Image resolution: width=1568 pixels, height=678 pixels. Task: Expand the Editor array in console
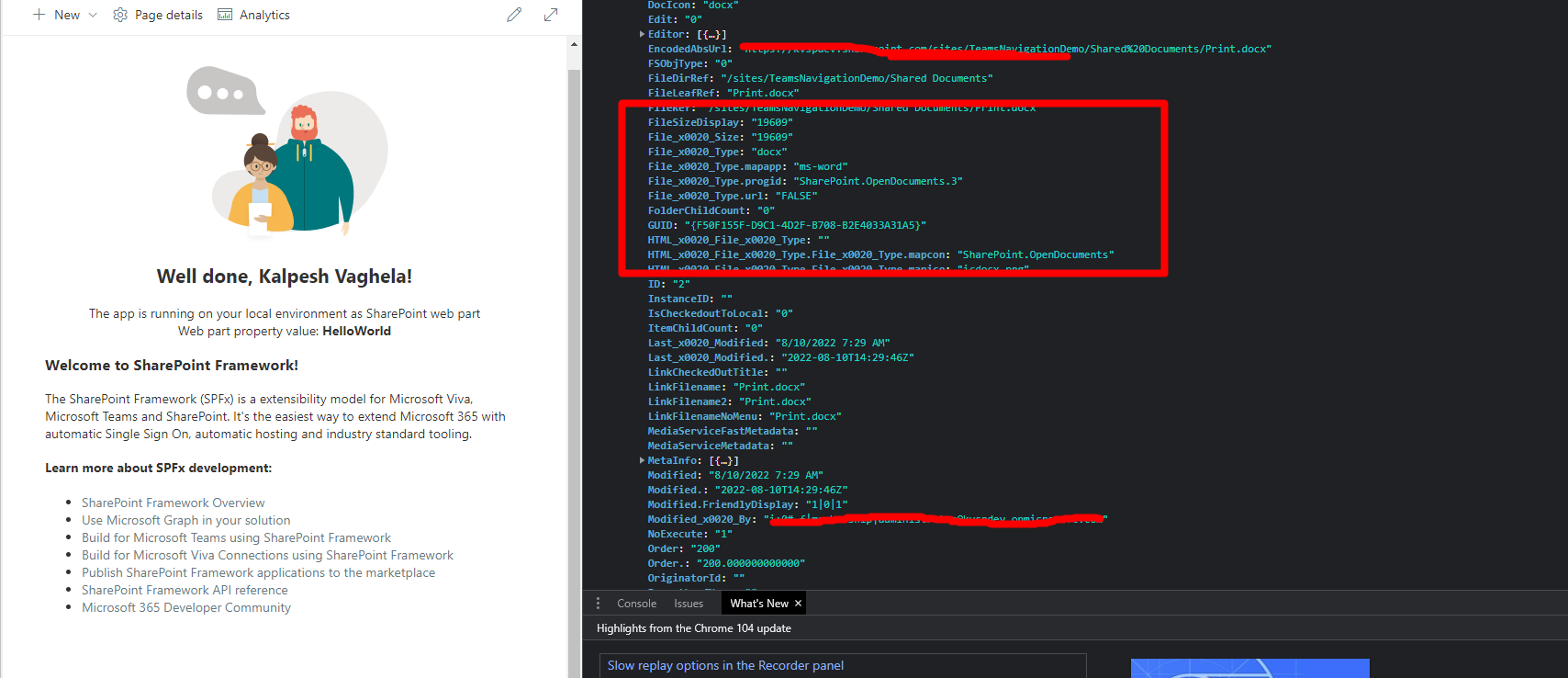(642, 34)
